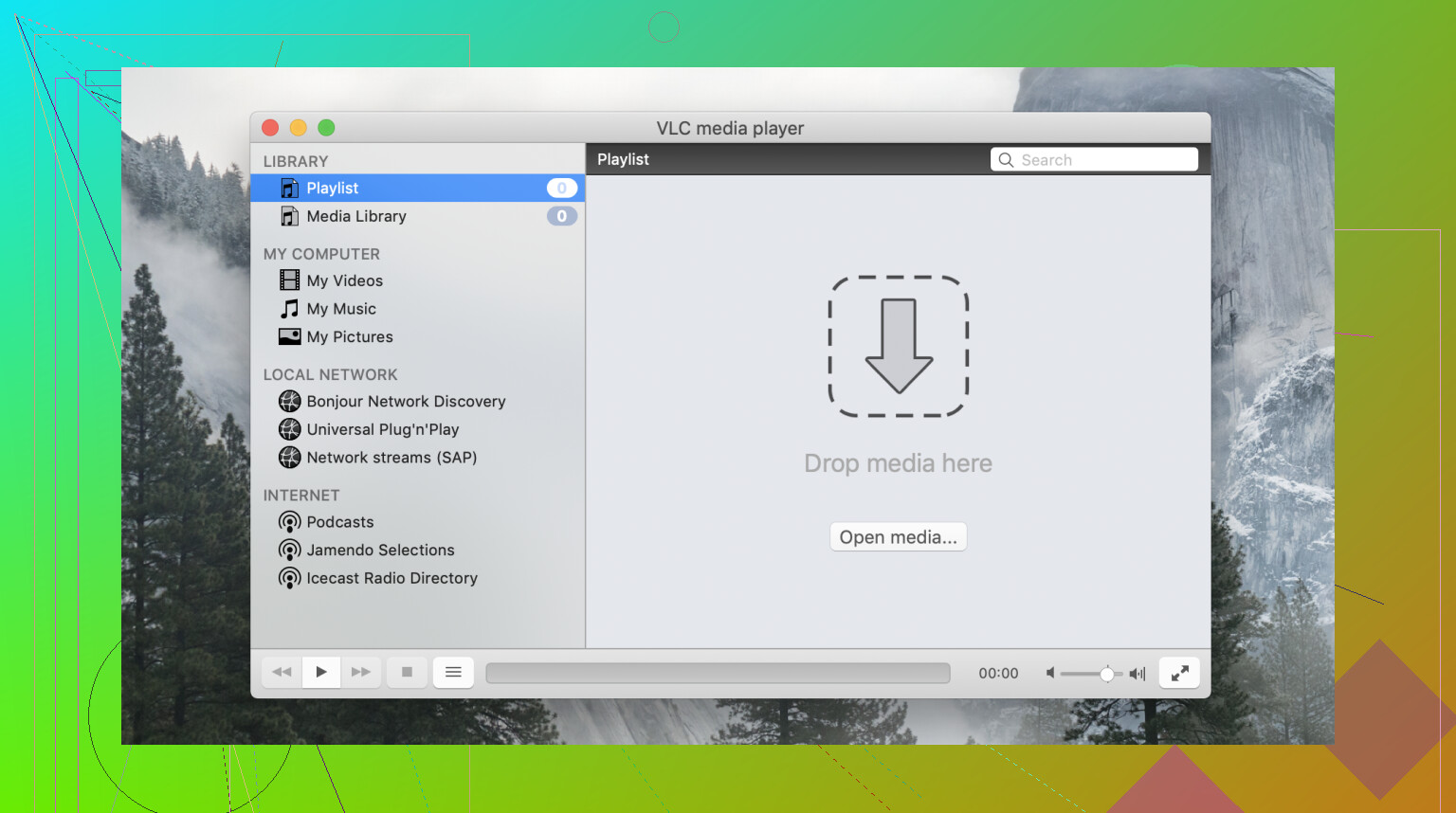
Task: Click the Playlist note icon in sidebar
Action: [x=290, y=189]
